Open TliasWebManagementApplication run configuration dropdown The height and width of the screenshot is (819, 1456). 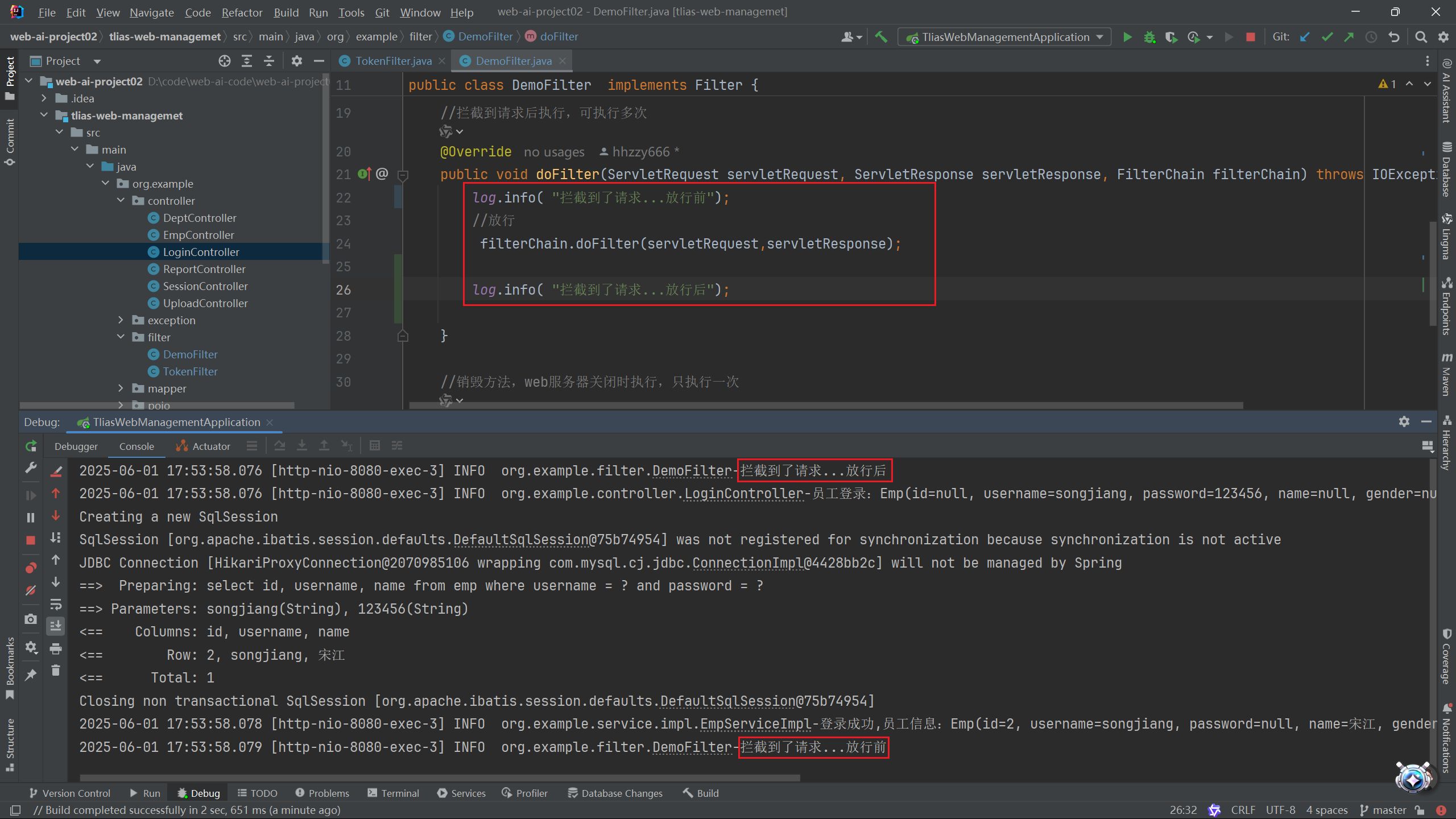1005,37
